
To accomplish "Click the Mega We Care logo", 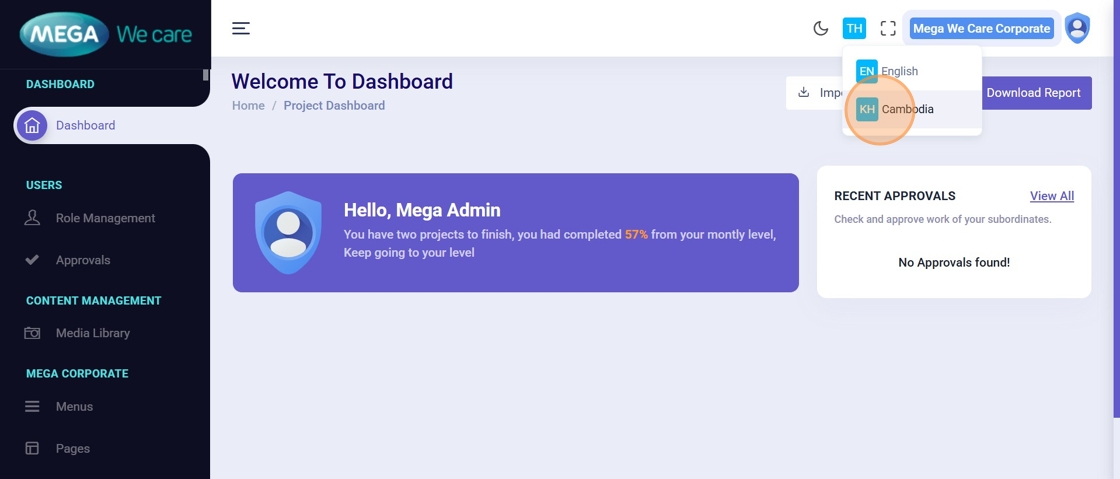I will (105, 35).
